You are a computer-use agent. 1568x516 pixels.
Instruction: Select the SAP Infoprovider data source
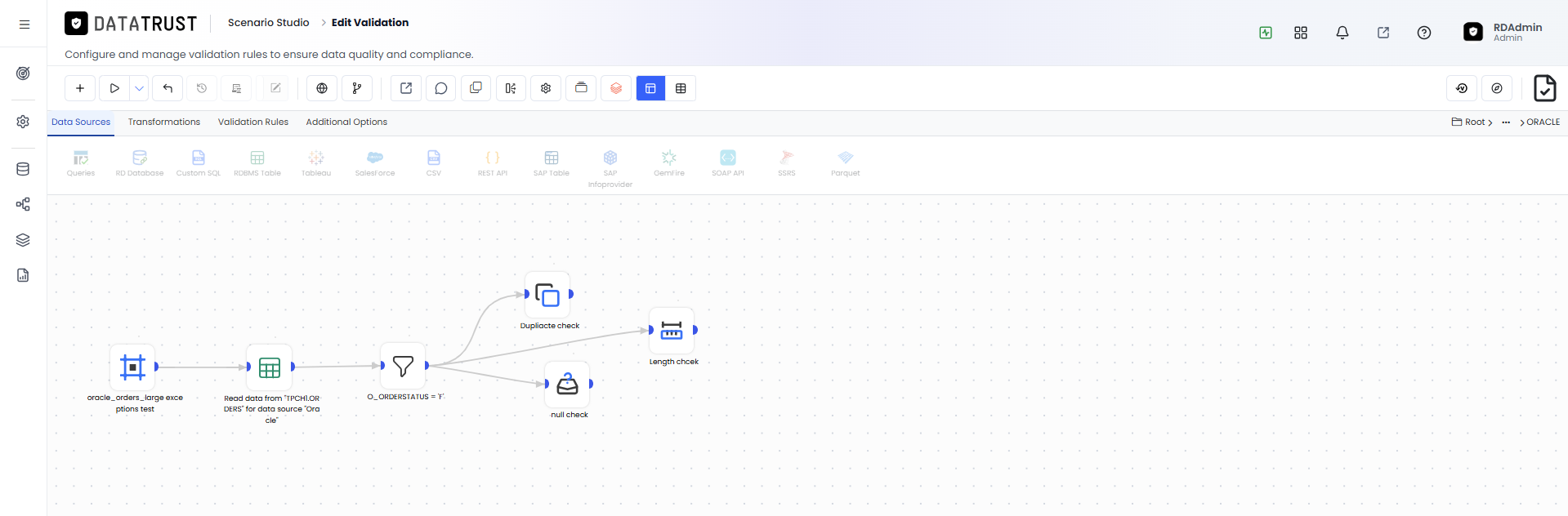[x=610, y=169]
